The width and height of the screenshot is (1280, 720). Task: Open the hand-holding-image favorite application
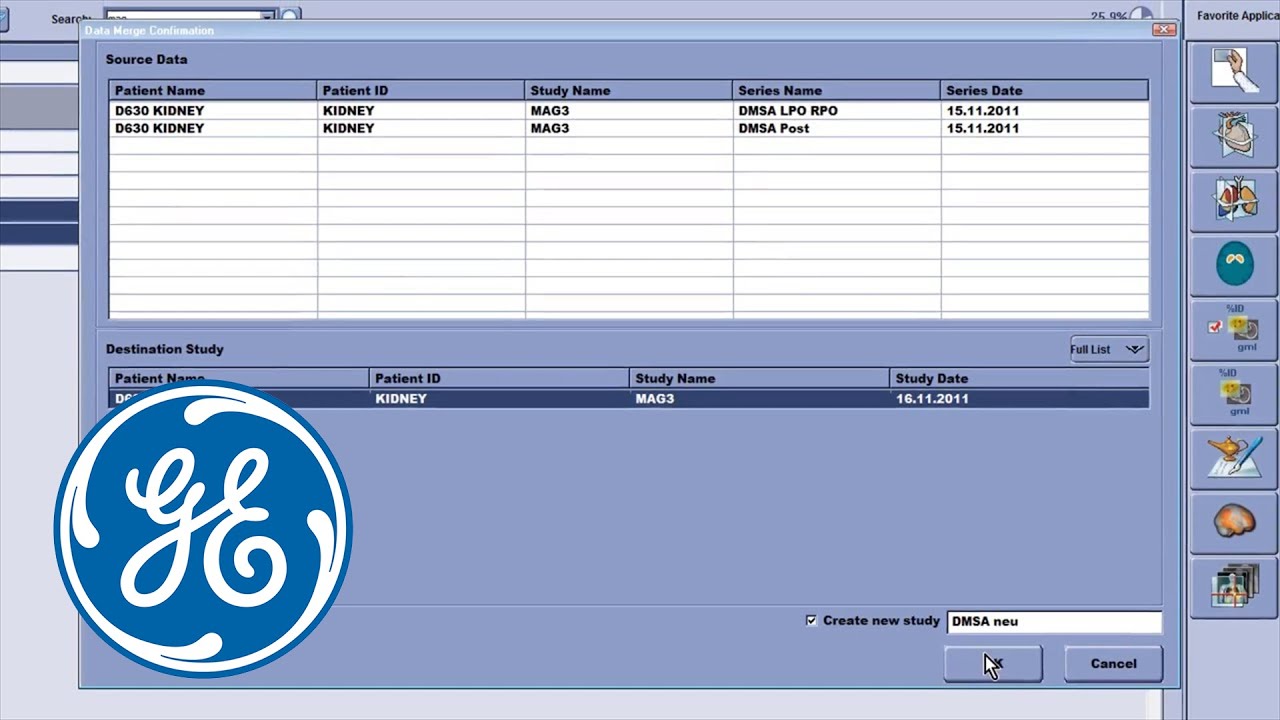(1233, 71)
